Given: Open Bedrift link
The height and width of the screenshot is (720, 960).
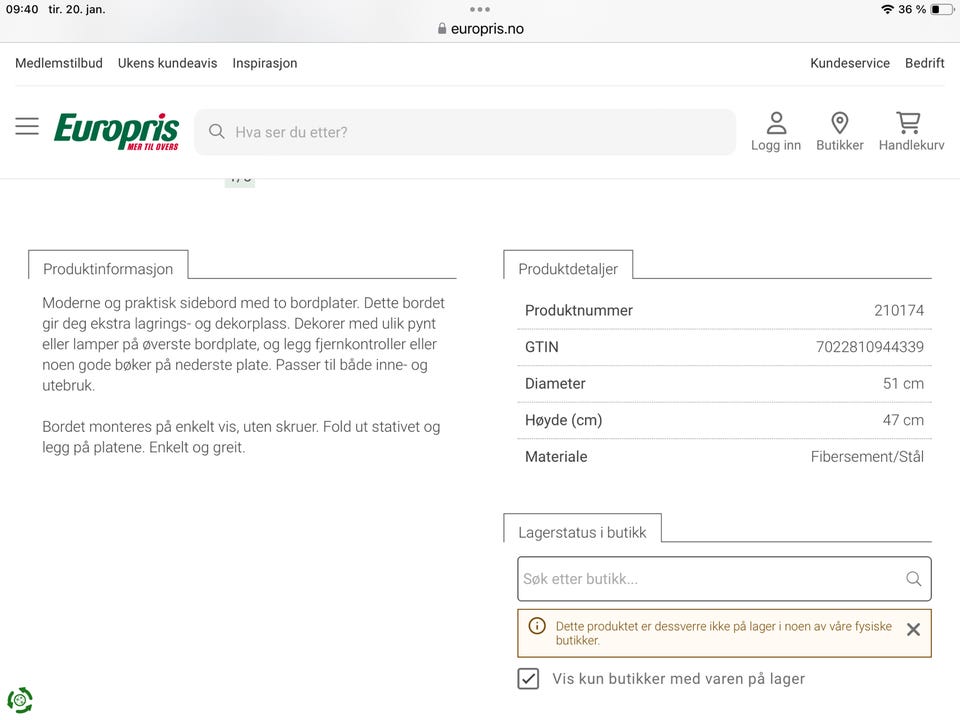Looking at the screenshot, I should pos(924,63).
